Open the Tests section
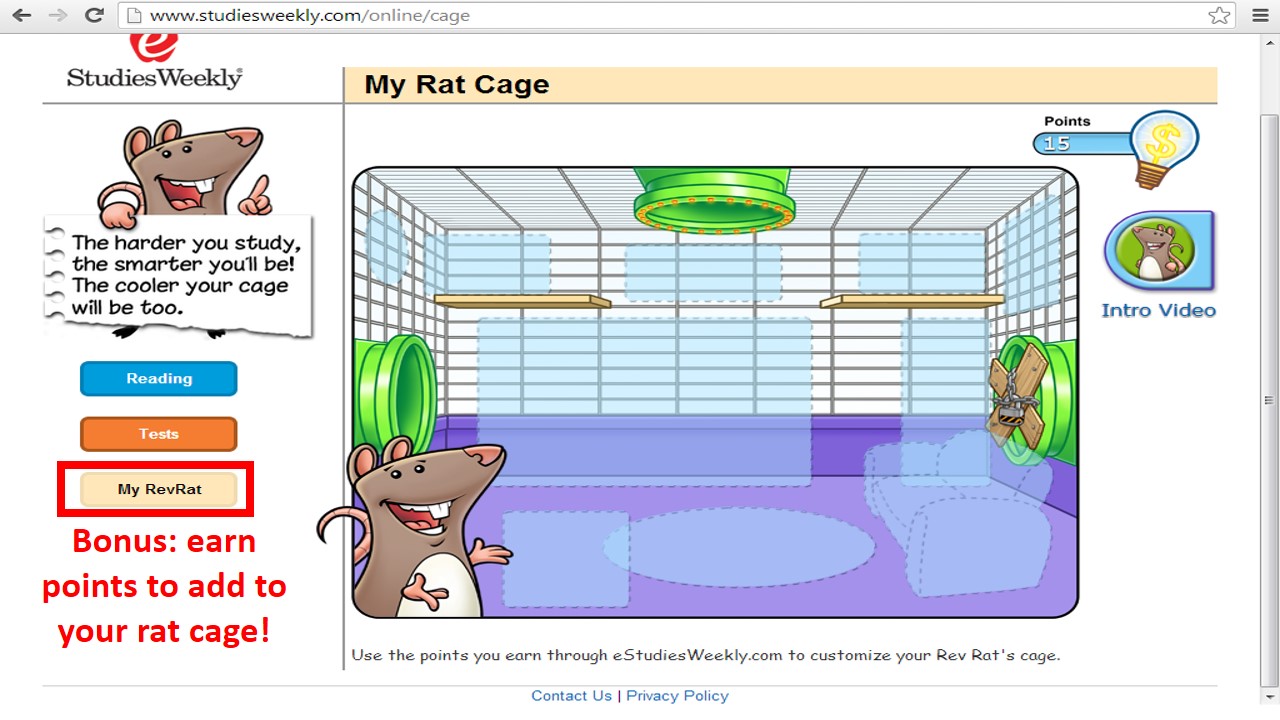This screenshot has width=1280, height=720. (x=159, y=434)
